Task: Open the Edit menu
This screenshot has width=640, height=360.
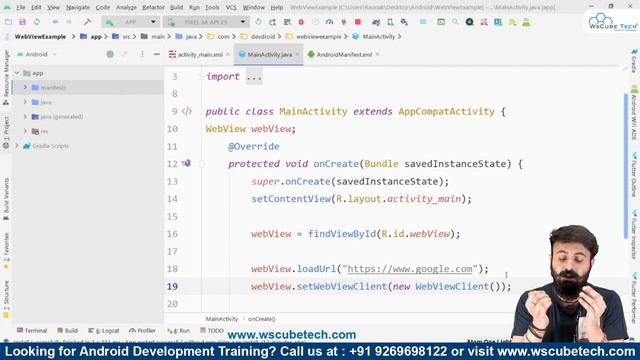Action: pos(36,7)
